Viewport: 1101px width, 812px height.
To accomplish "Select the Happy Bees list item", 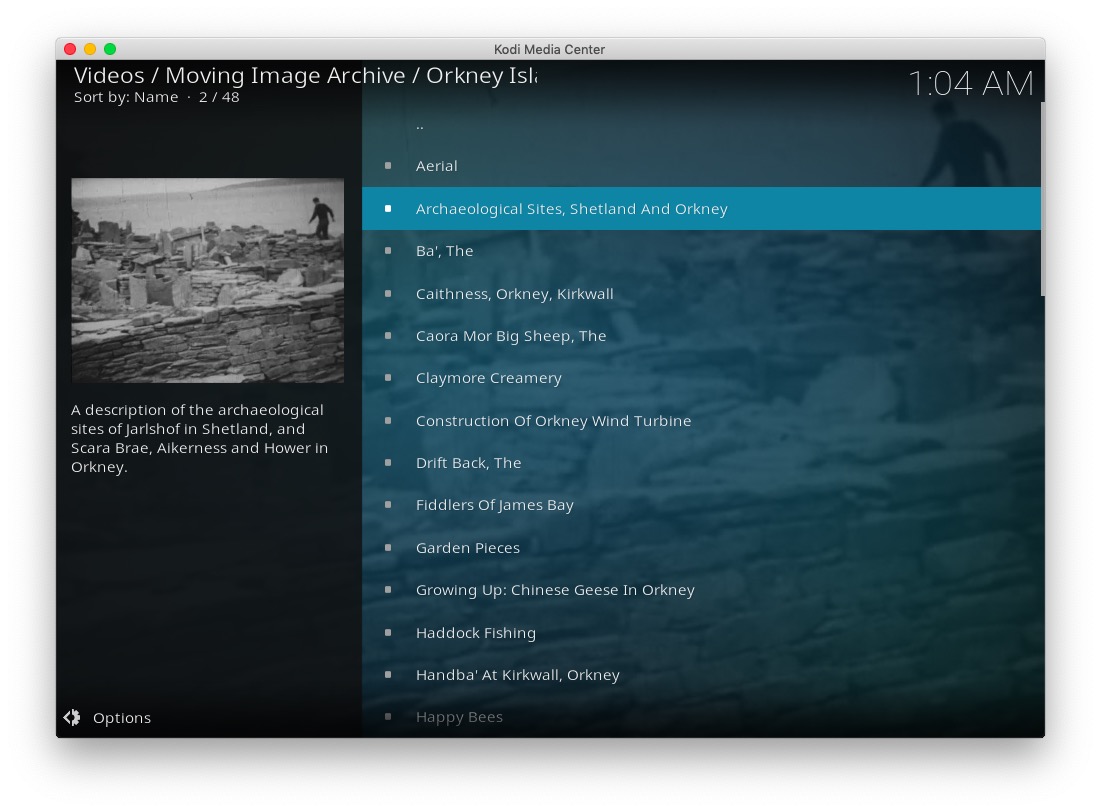I will (459, 717).
